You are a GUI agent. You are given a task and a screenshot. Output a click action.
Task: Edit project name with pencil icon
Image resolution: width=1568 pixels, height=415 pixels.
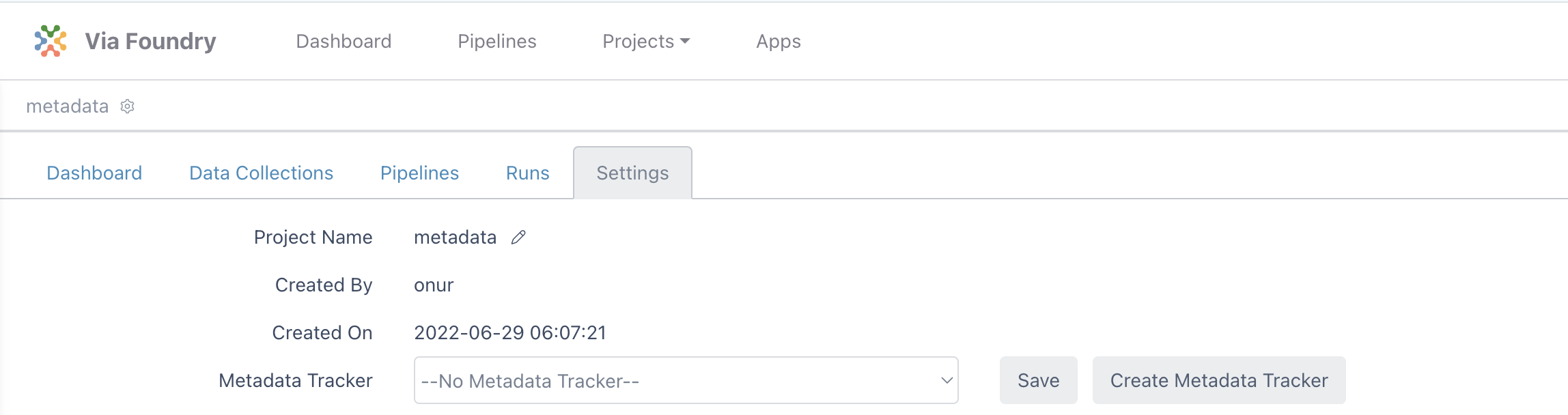[518, 238]
